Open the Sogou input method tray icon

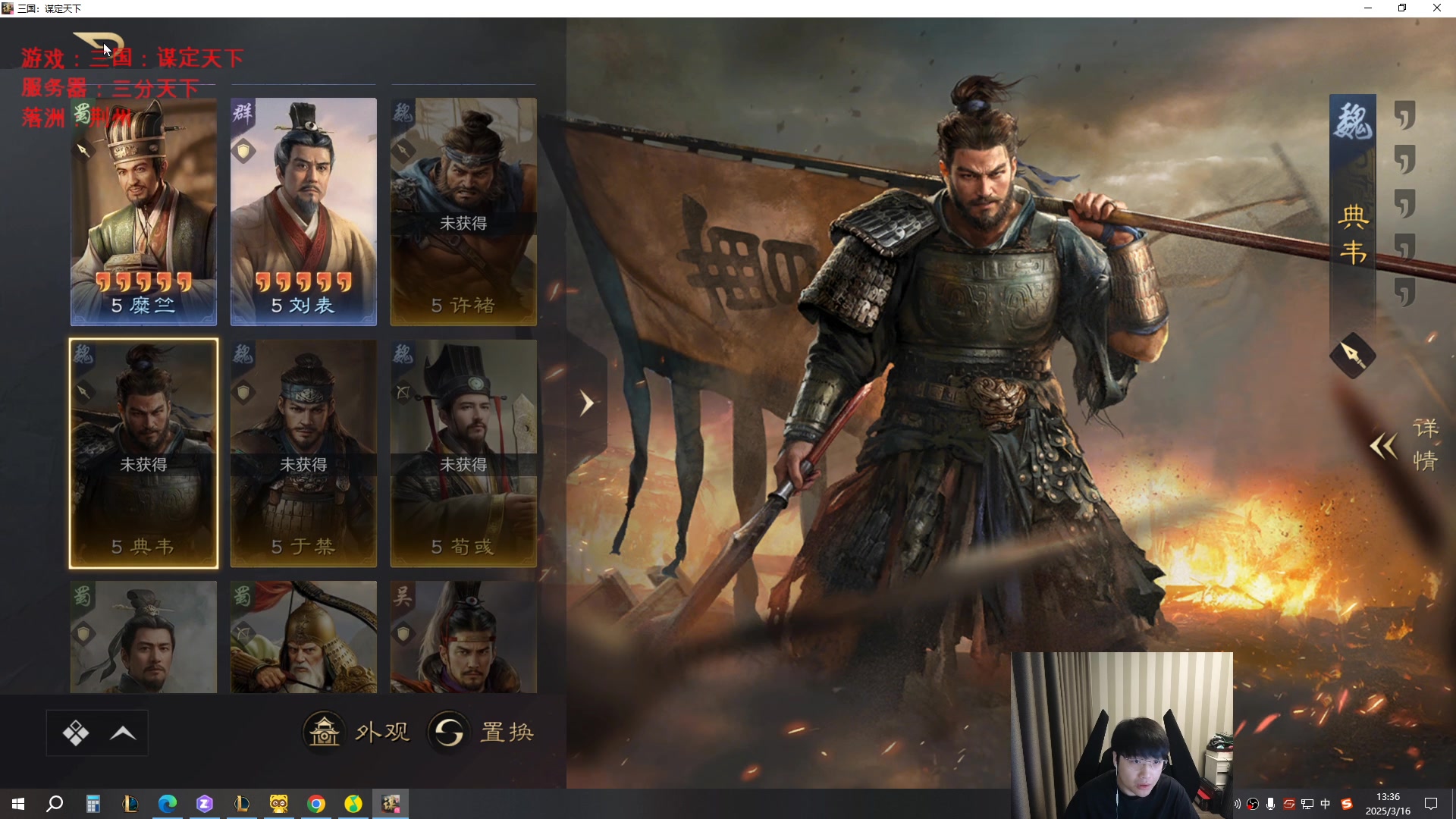1347,804
